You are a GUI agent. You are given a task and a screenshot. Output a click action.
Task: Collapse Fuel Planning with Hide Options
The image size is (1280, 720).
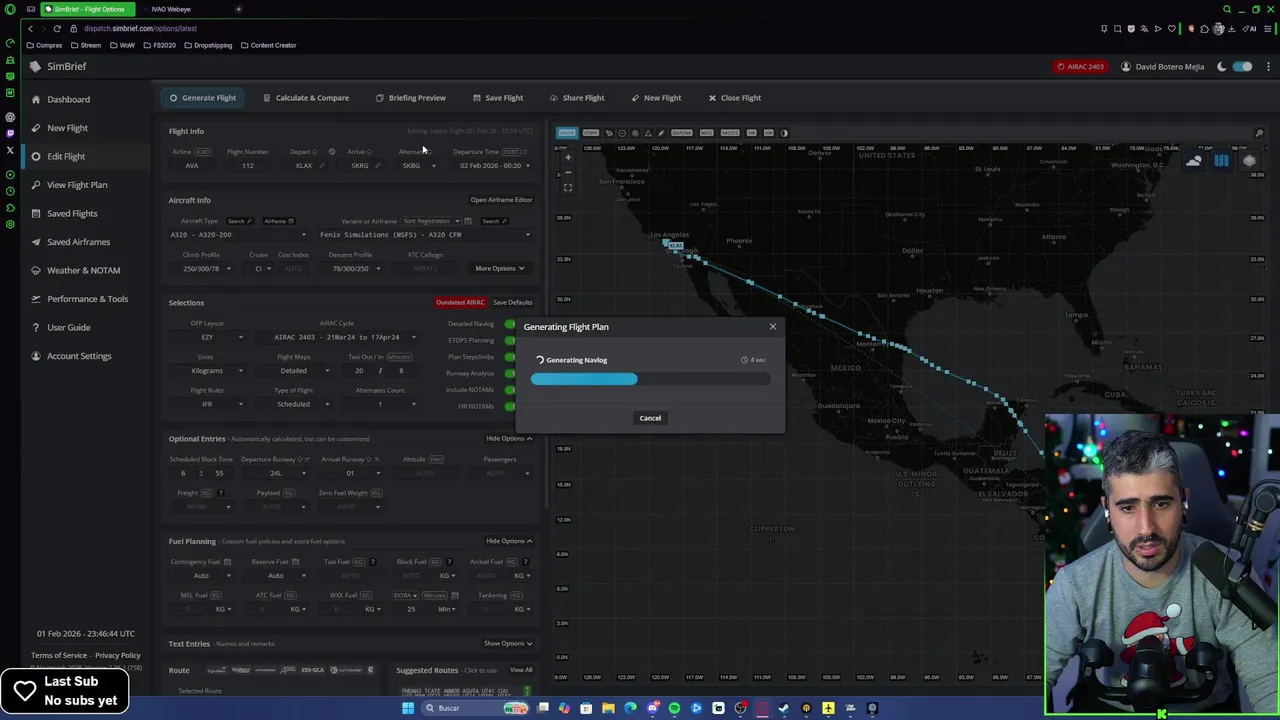click(x=508, y=541)
